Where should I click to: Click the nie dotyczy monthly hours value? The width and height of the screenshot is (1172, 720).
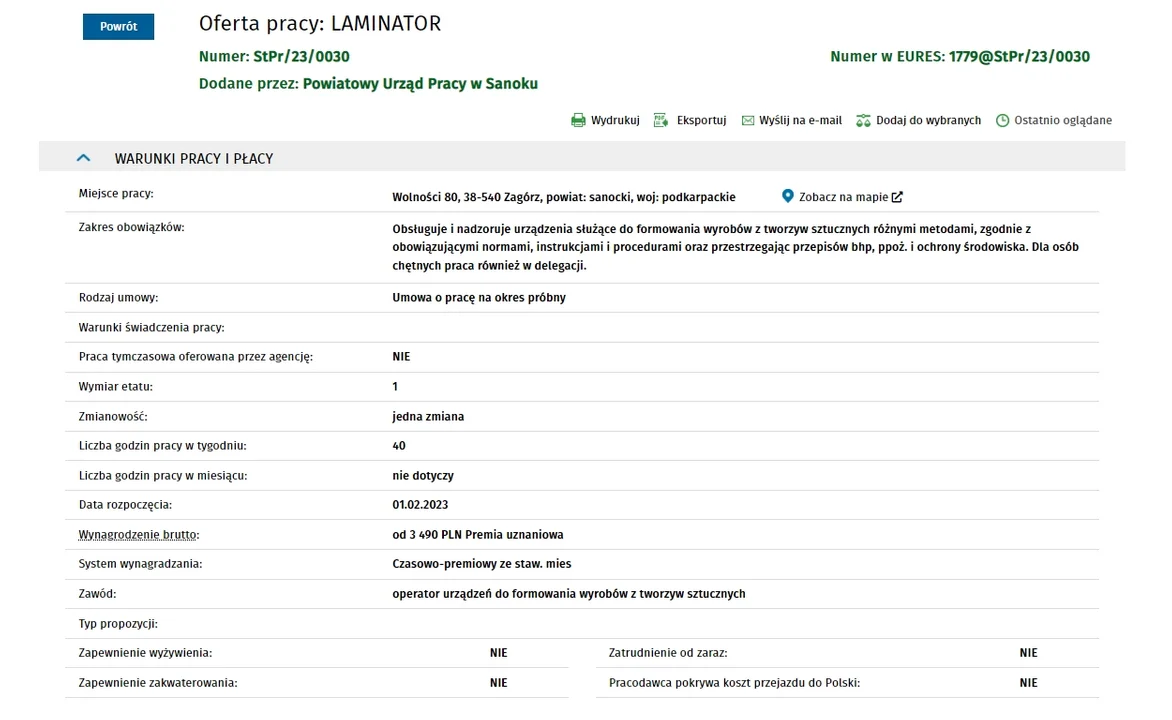click(x=423, y=476)
